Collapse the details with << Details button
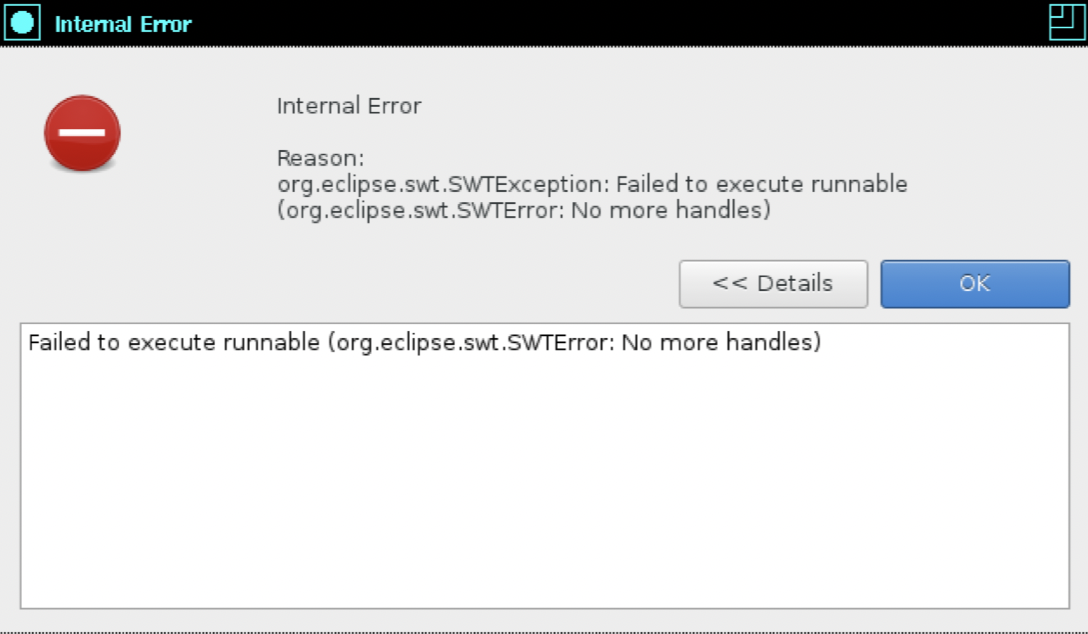This screenshot has width=1088, height=634. [x=773, y=284]
